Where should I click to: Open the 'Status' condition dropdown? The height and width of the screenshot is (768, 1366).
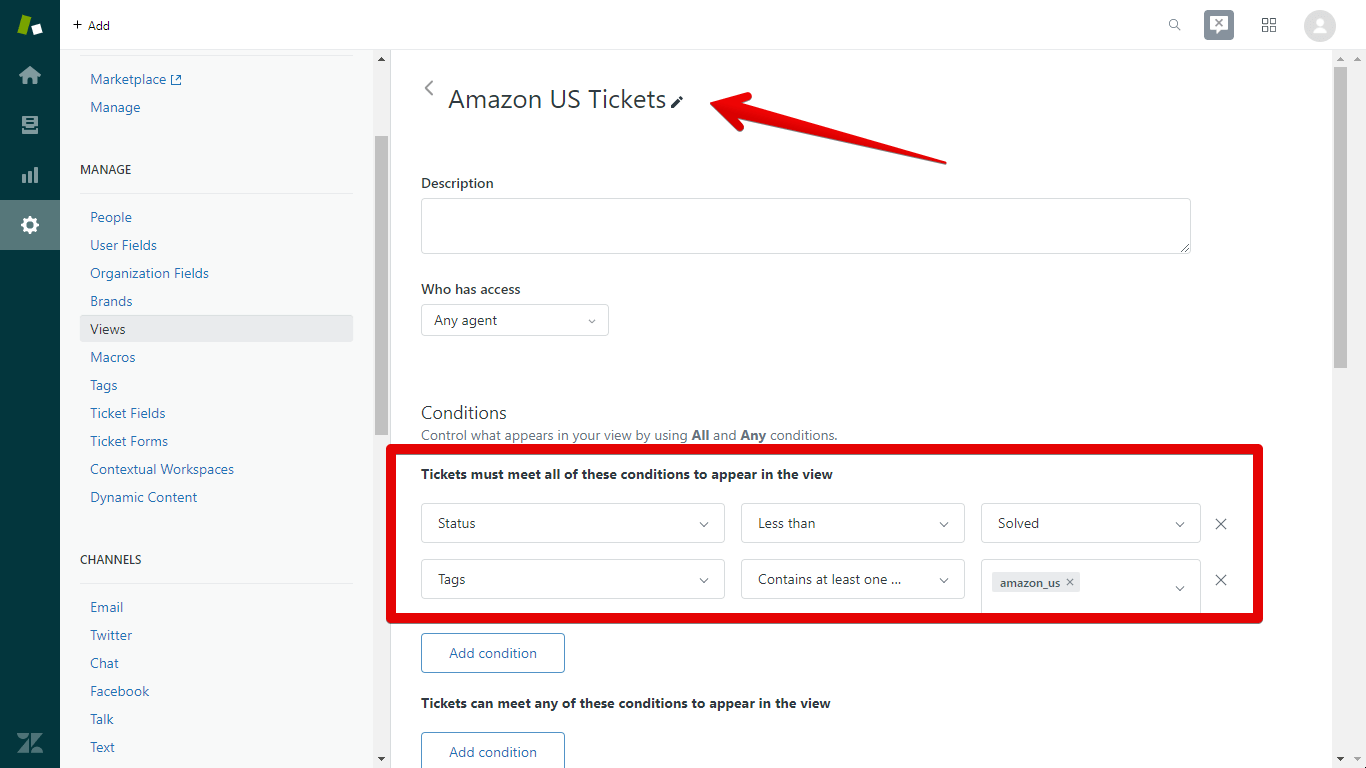pyautogui.click(x=572, y=523)
